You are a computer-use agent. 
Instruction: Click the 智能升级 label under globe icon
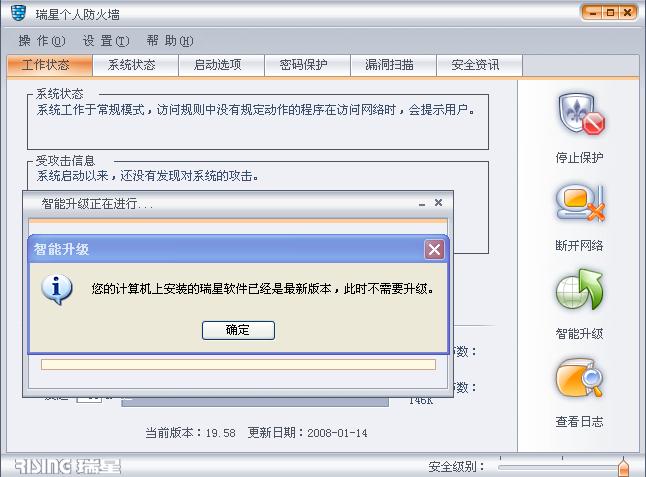coord(579,334)
